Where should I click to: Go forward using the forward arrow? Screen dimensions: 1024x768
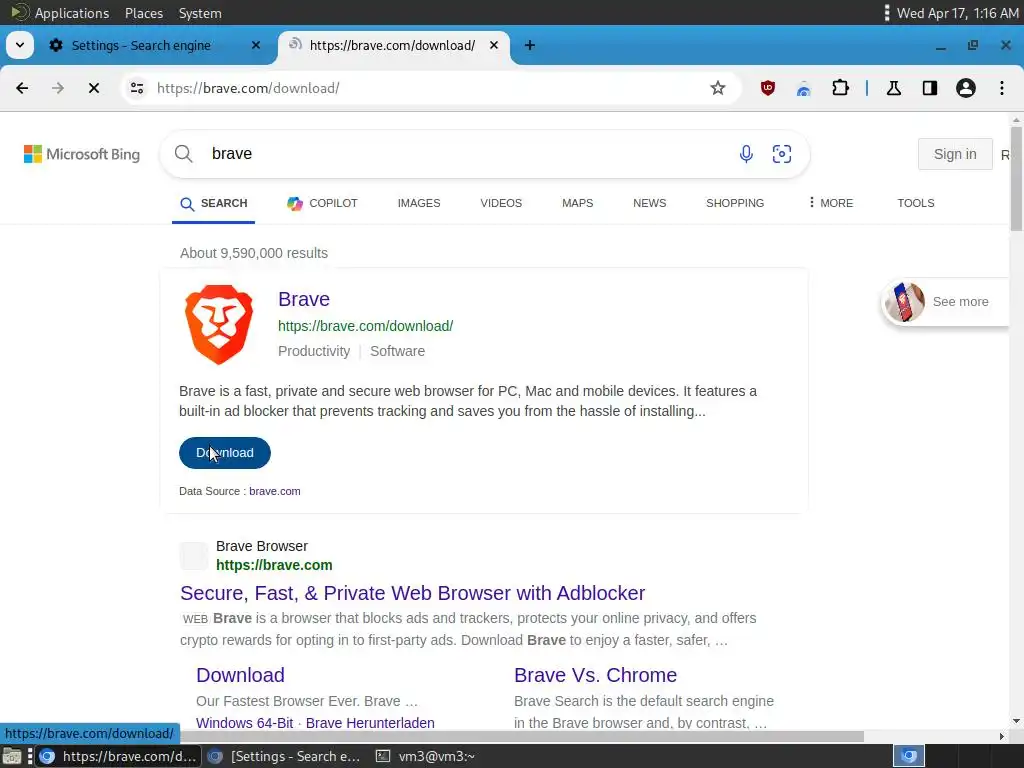57,88
